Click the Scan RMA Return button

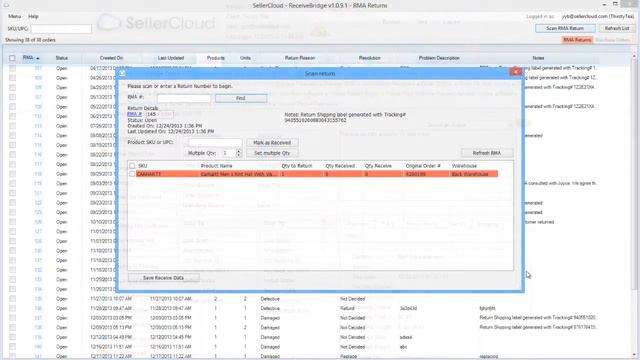coord(565,28)
